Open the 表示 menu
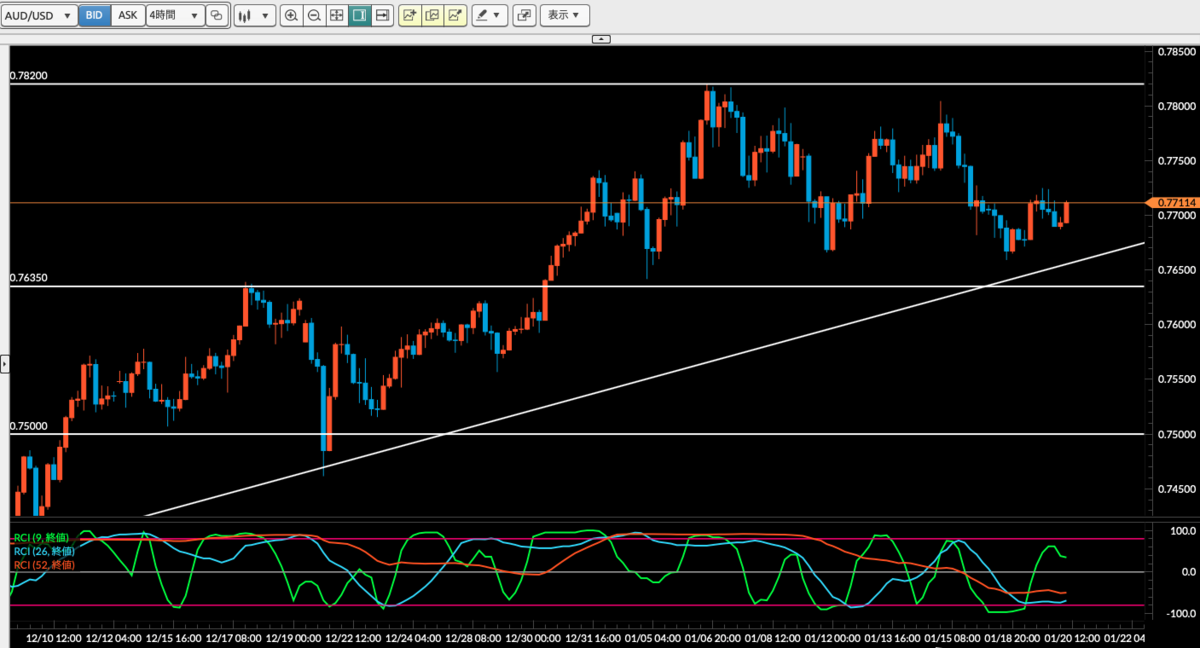Viewport: 1200px width, 648px height. click(x=564, y=15)
